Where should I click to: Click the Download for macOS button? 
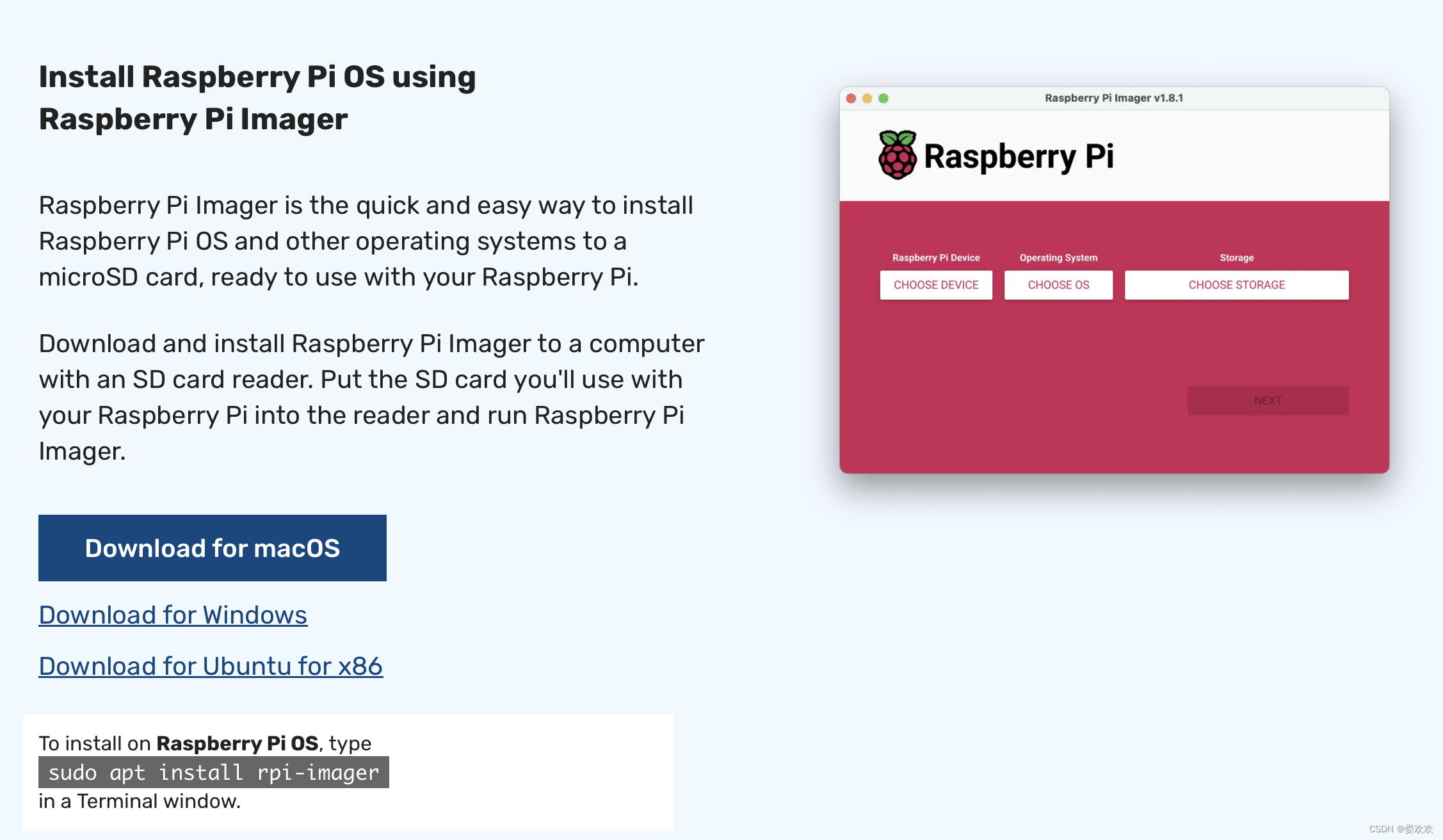click(212, 548)
